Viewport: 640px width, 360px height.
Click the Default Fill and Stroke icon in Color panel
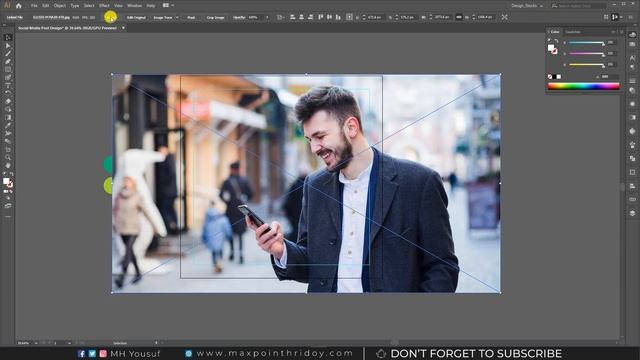tap(550, 41)
